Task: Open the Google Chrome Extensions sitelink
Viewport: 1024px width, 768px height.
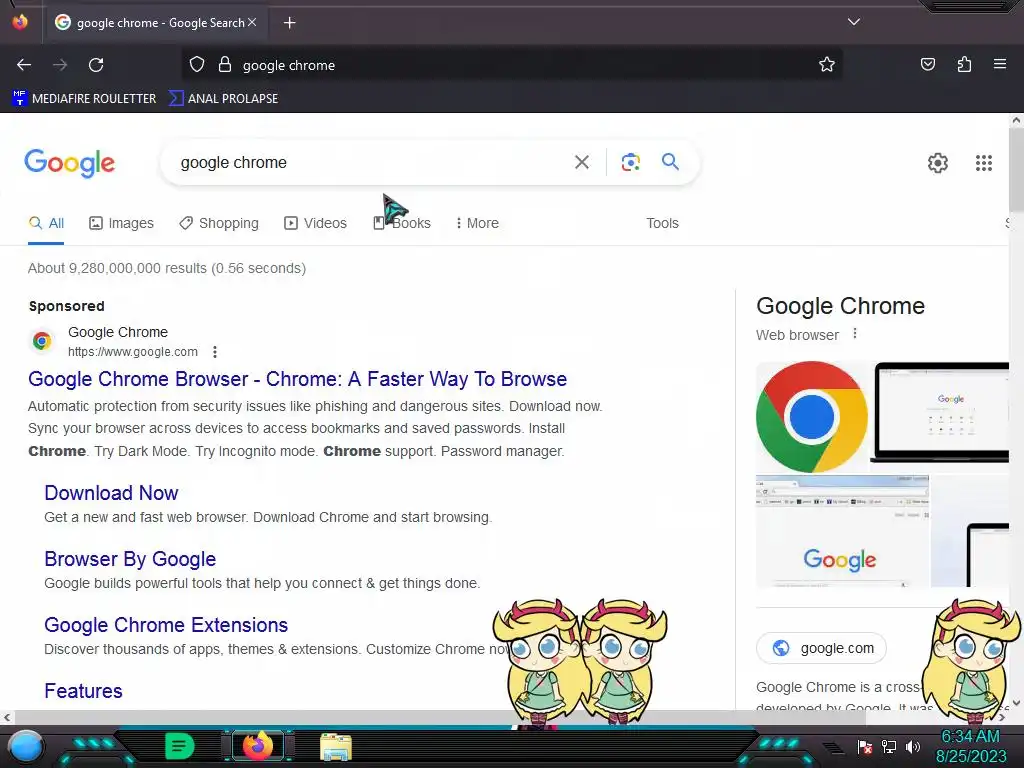Action: pyautogui.click(x=166, y=625)
